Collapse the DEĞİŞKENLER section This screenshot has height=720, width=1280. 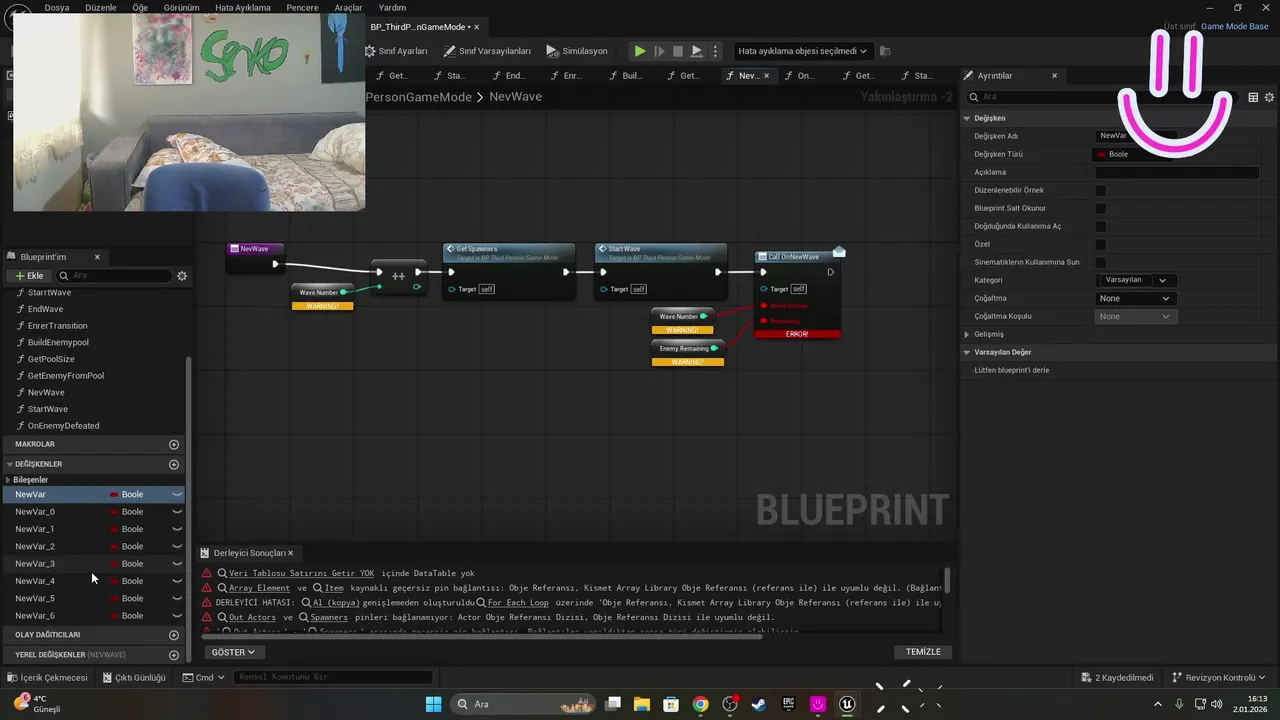pos(9,464)
